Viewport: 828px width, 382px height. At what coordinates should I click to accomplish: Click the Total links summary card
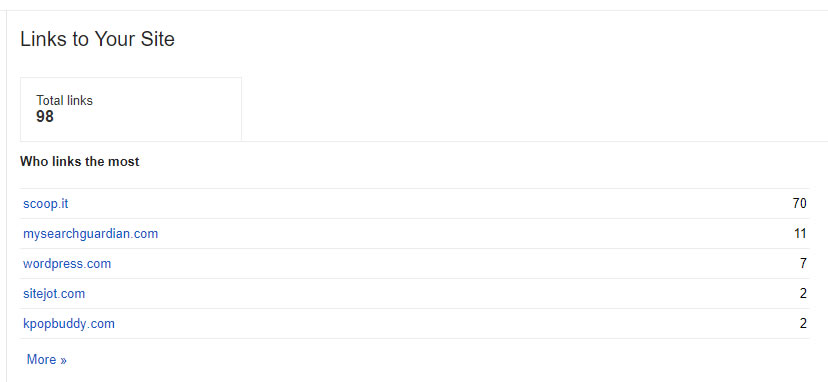(x=131, y=109)
